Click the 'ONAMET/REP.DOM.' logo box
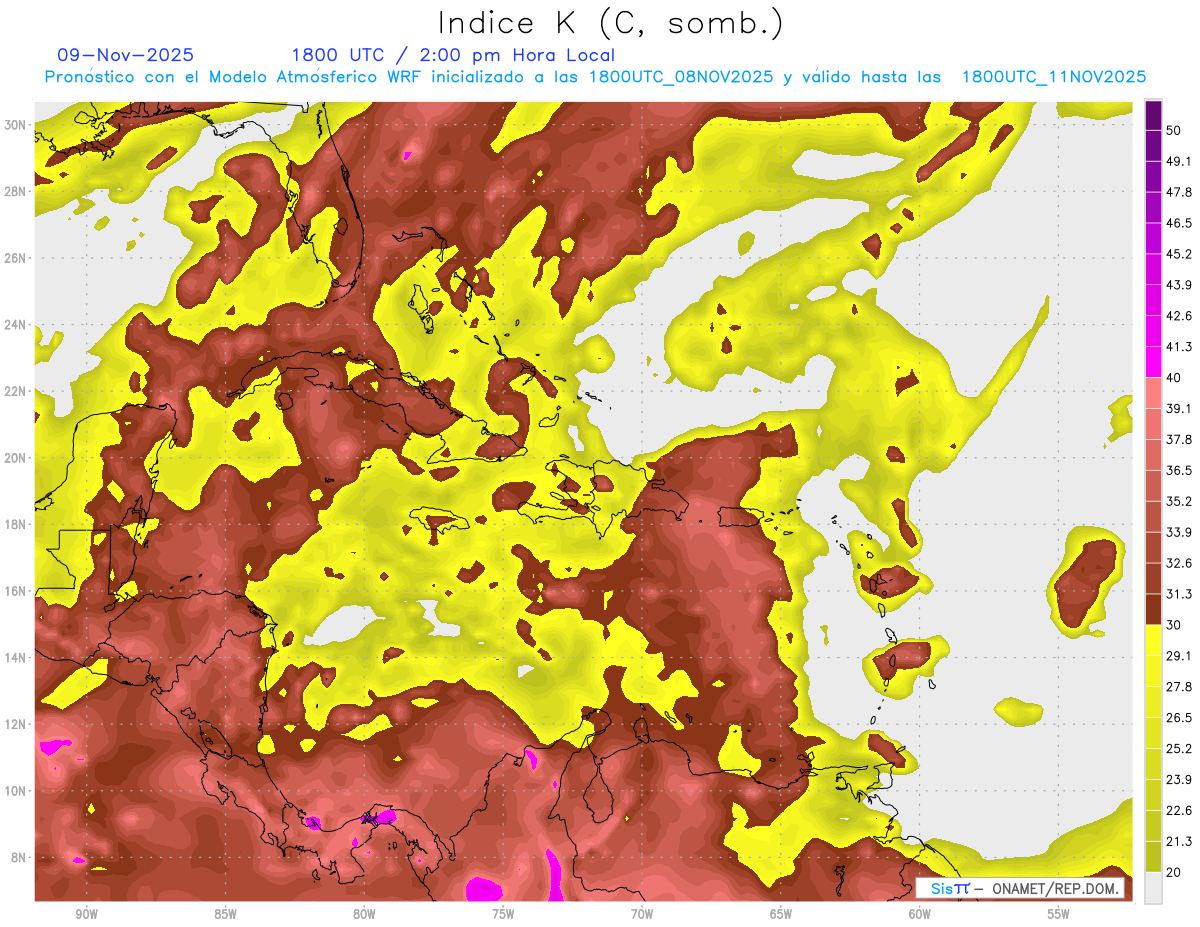This screenshot has width=1200, height=927. 1020,888
